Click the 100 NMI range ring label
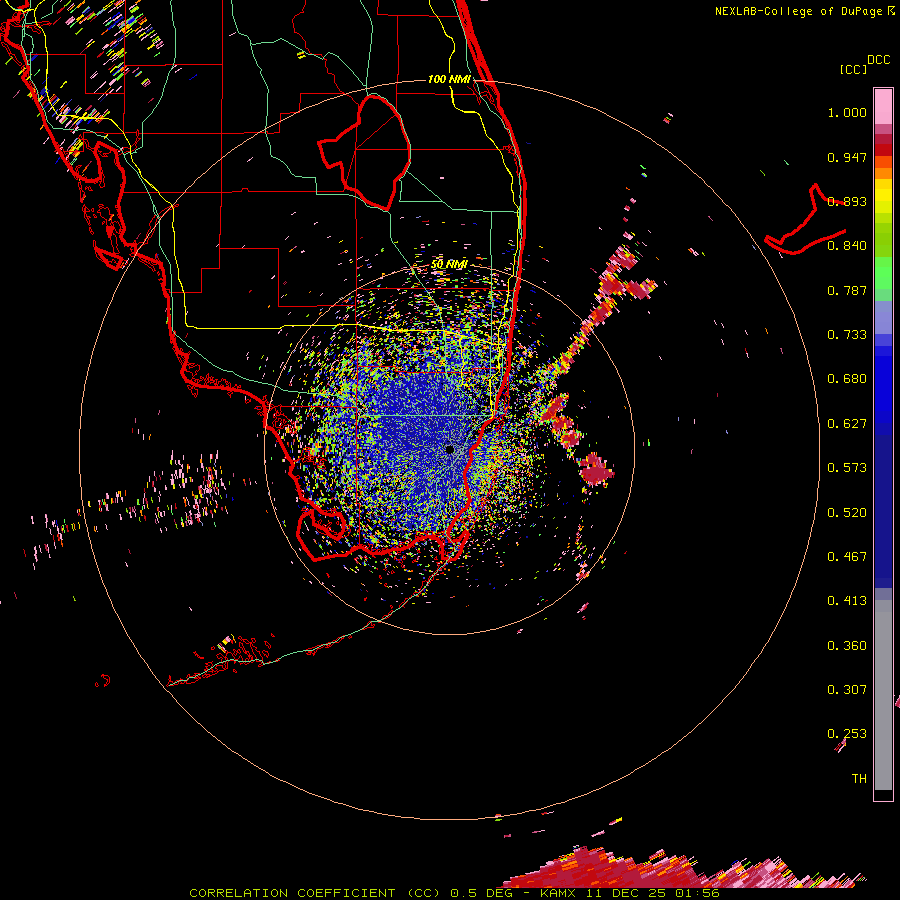This screenshot has width=900, height=900. (449, 79)
